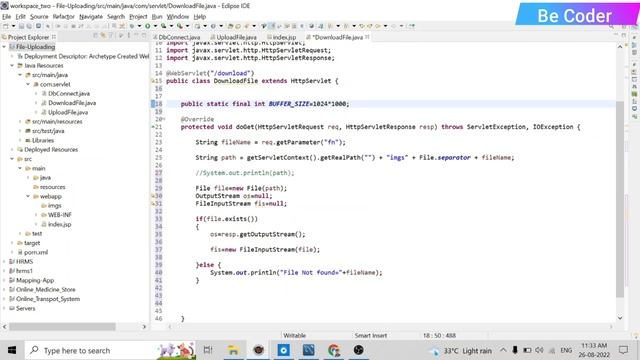
Task: Collapse the src/main/java folder
Action: [x=20, y=75]
